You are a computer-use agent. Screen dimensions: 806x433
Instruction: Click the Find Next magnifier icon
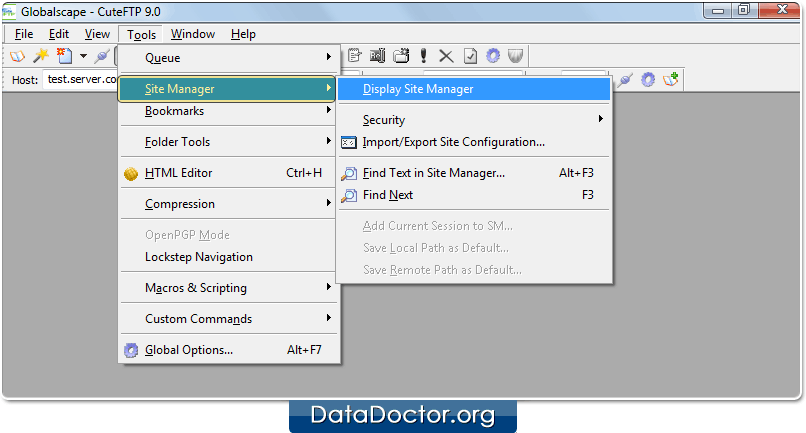point(349,195)
